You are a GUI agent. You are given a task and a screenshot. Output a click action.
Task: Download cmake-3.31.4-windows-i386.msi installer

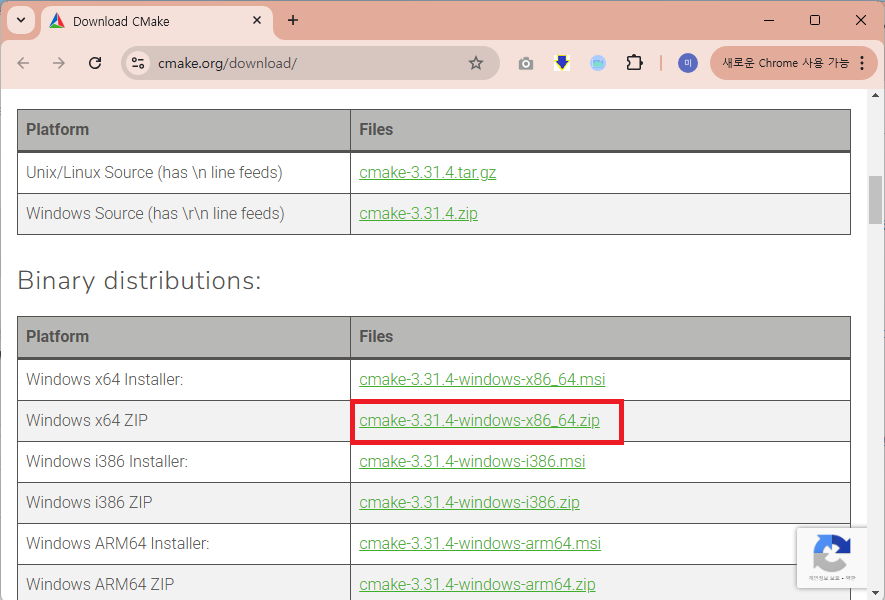(x=472, y=462)
